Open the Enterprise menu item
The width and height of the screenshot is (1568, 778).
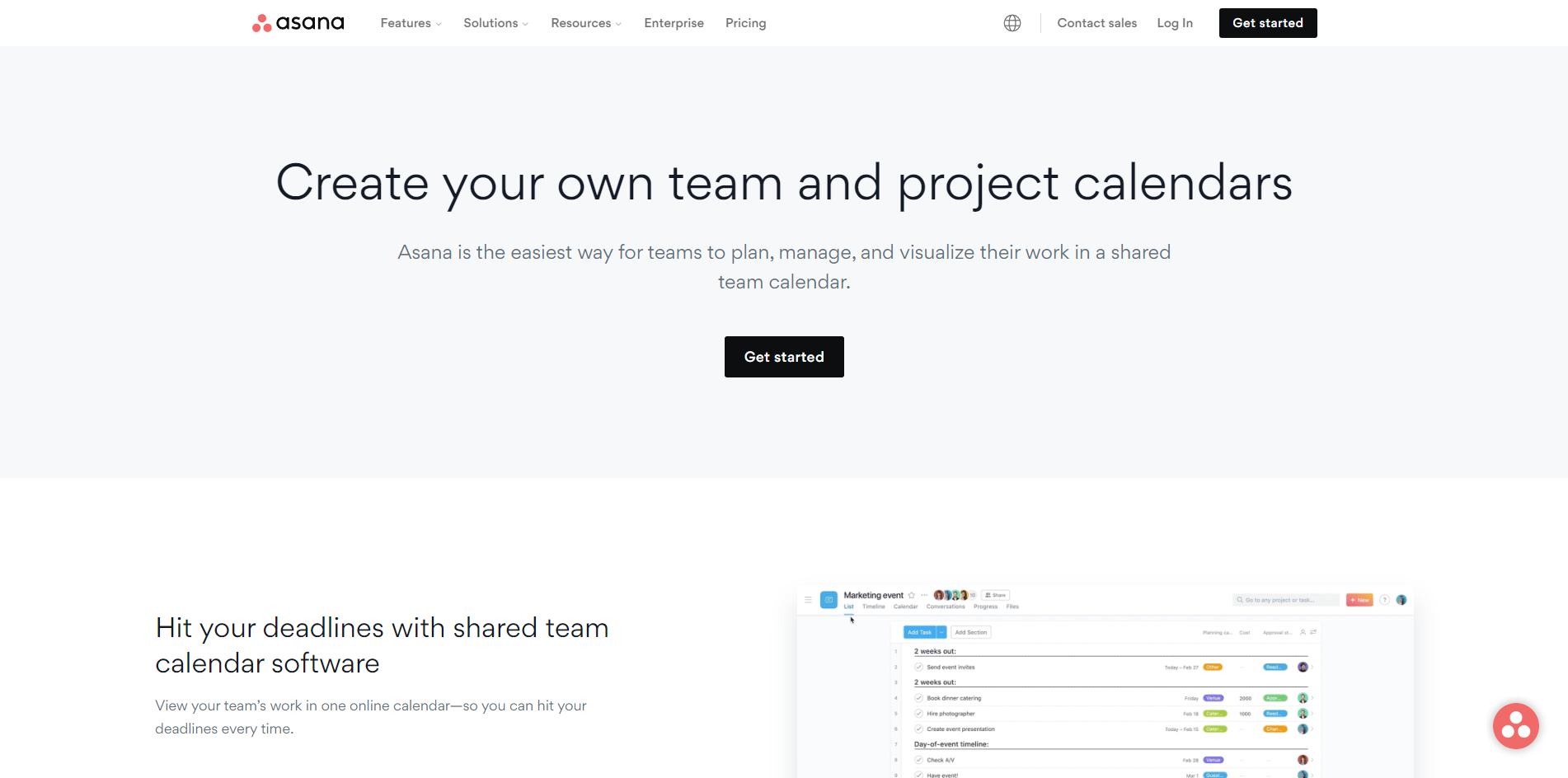[x=674, y=23]
